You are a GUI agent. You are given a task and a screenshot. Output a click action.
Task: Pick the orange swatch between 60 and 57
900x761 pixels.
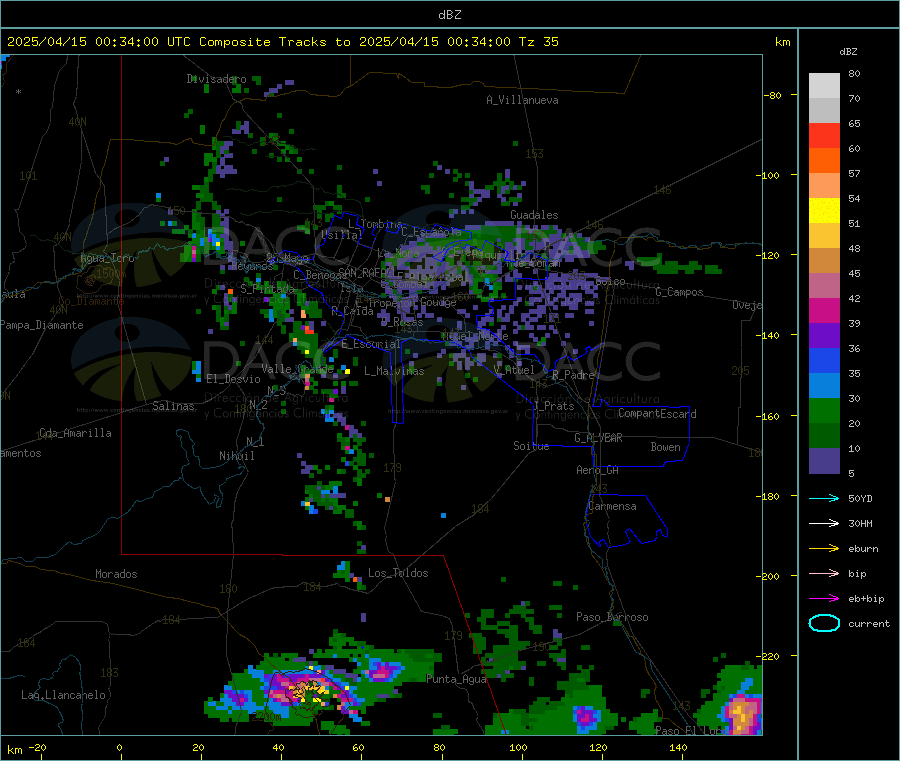click(x=824, y=161)
